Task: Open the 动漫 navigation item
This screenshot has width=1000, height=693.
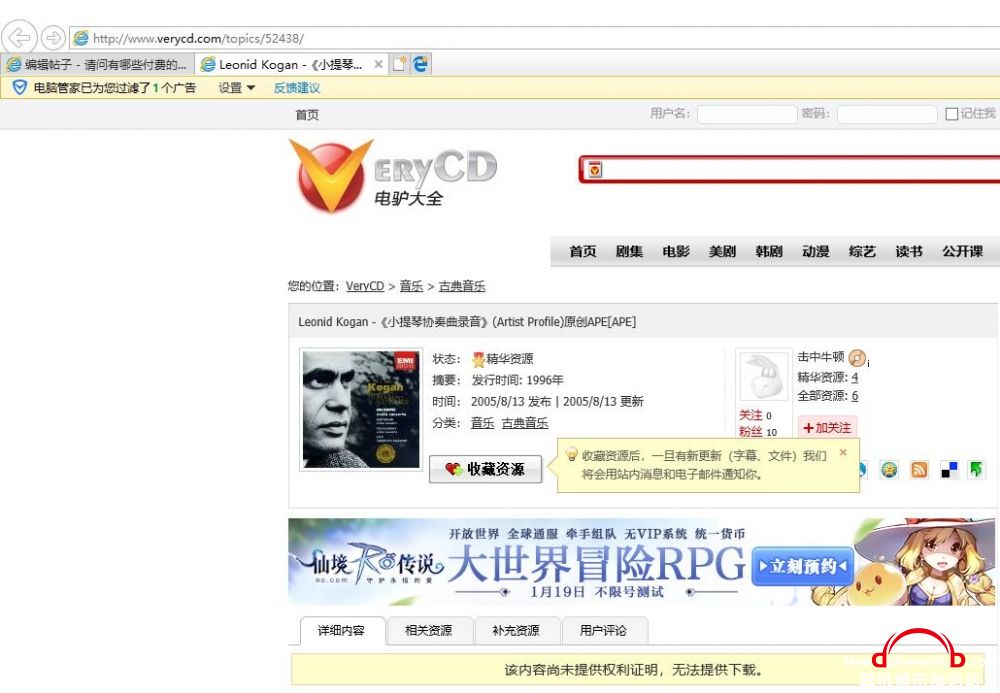Action: click(815, 251)
